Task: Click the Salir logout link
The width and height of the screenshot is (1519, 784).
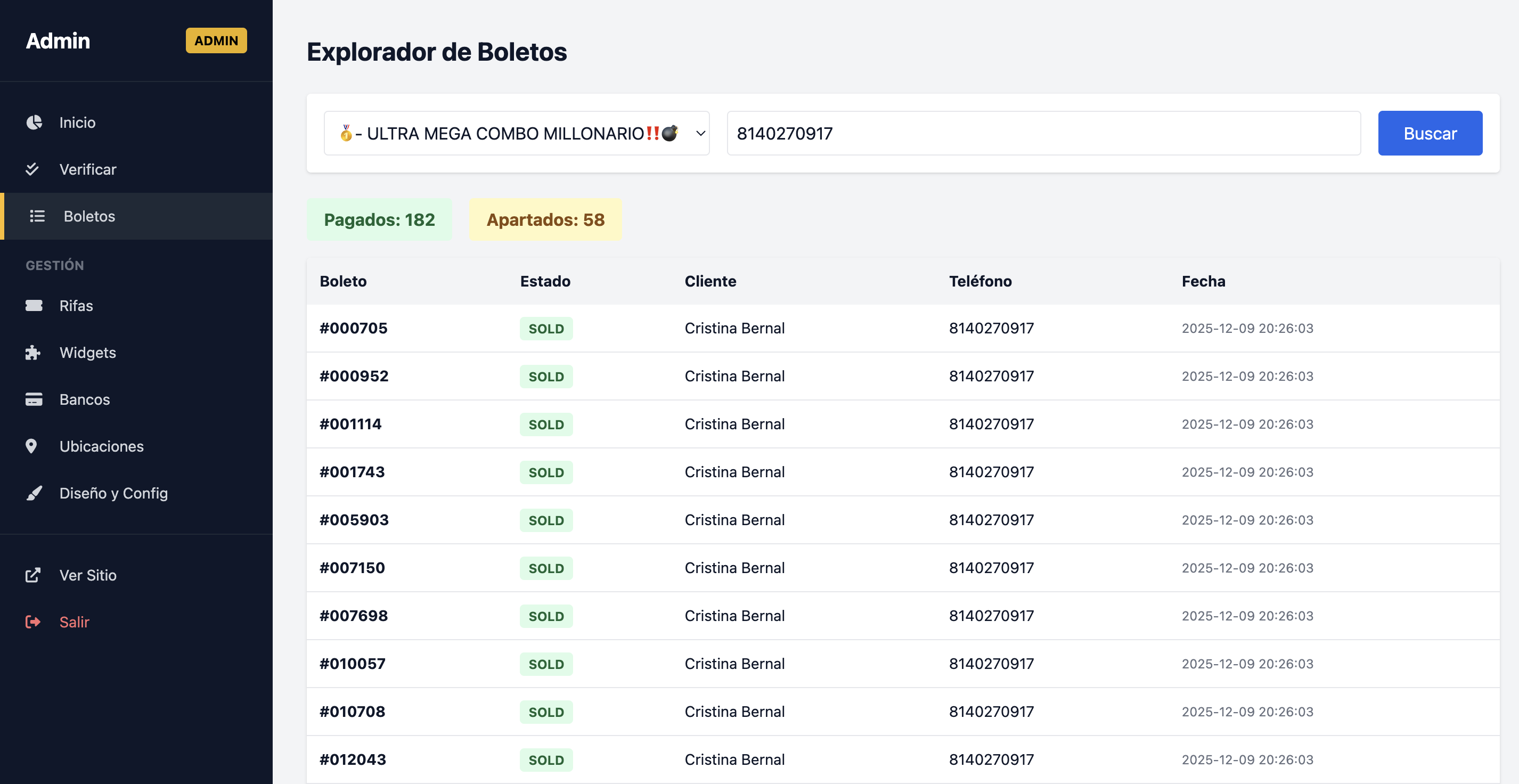Action: point(75,622)
